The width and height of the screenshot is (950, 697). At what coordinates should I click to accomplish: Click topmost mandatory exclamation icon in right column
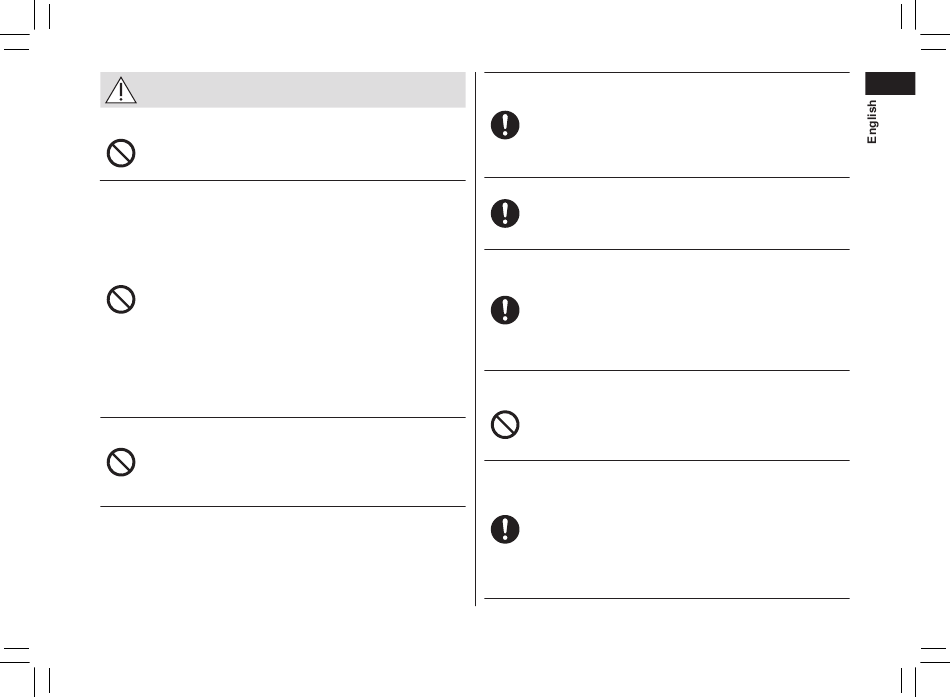pos(505,125)
